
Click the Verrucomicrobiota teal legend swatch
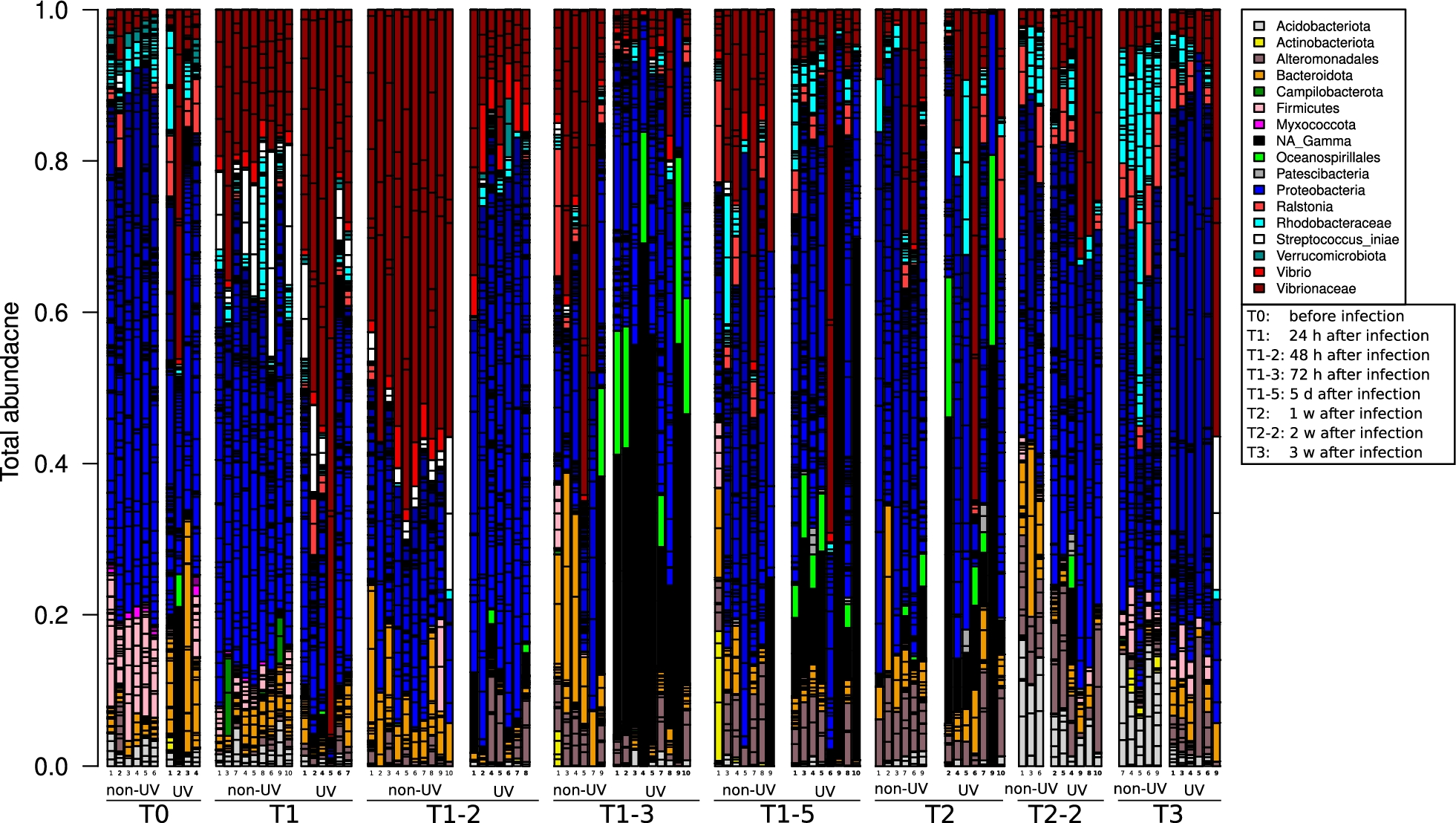[x=1259, y=255]
